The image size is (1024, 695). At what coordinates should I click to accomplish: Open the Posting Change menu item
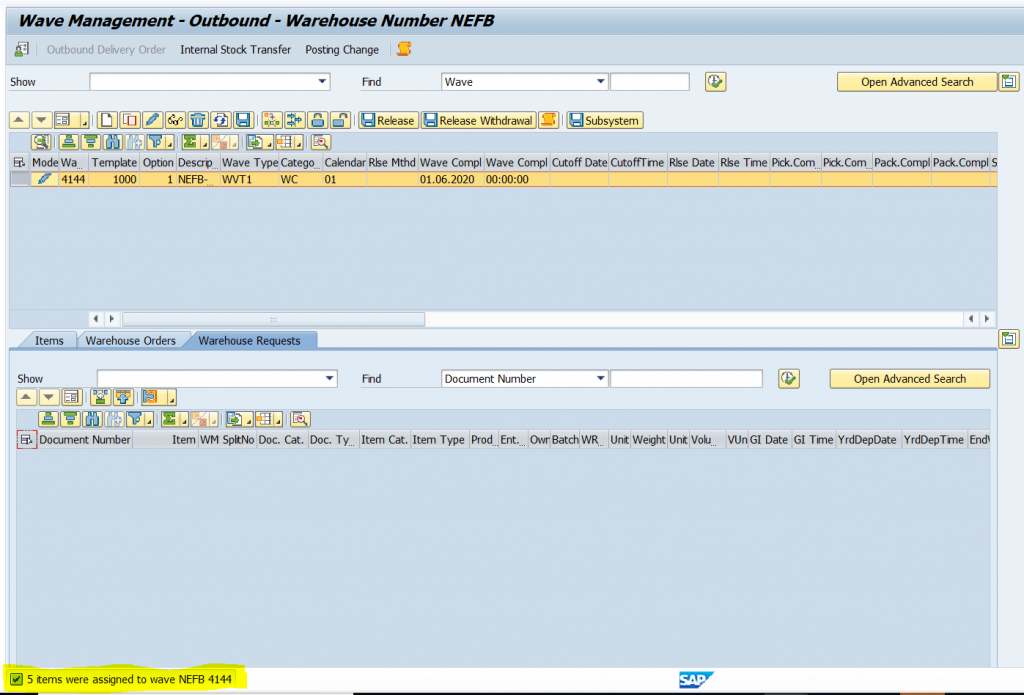[x=342, y=50]
